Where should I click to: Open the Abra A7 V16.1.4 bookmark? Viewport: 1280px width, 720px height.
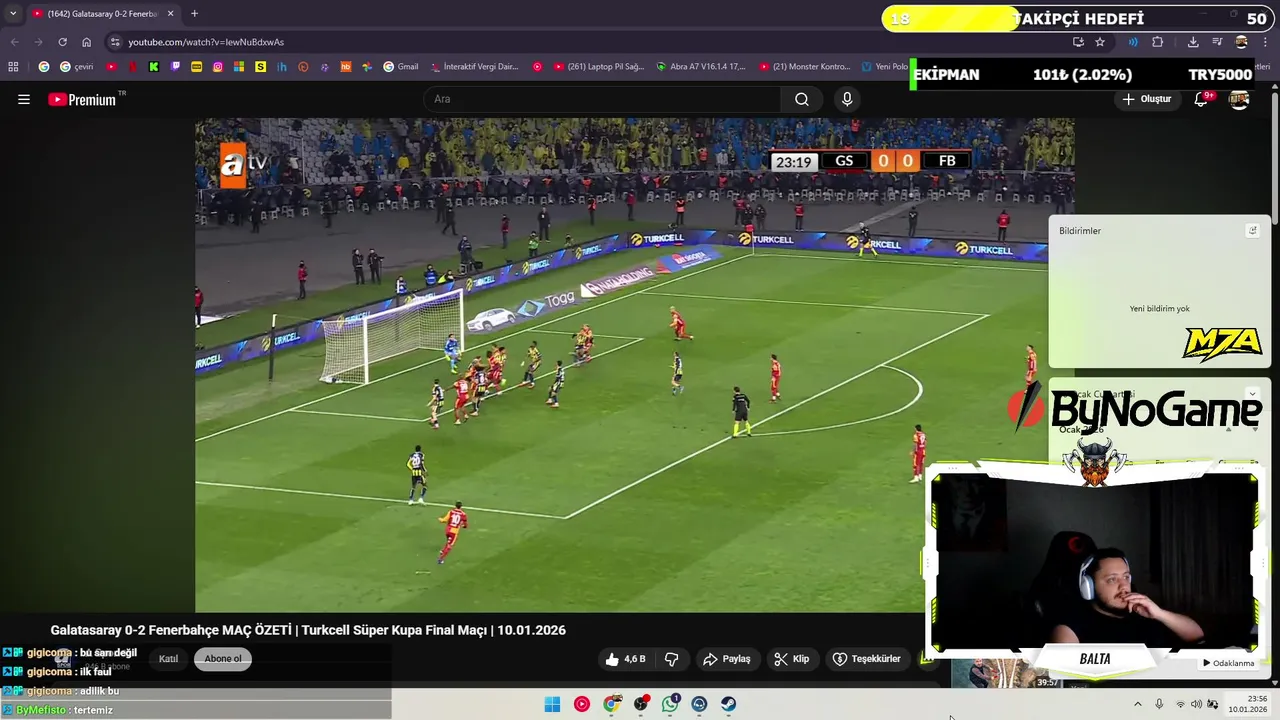(701, 67)
